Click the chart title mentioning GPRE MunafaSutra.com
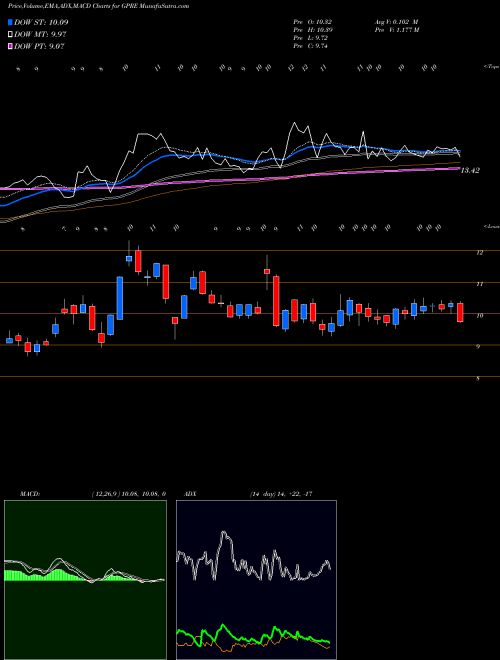The image size is (500, 660). [98, 6]
